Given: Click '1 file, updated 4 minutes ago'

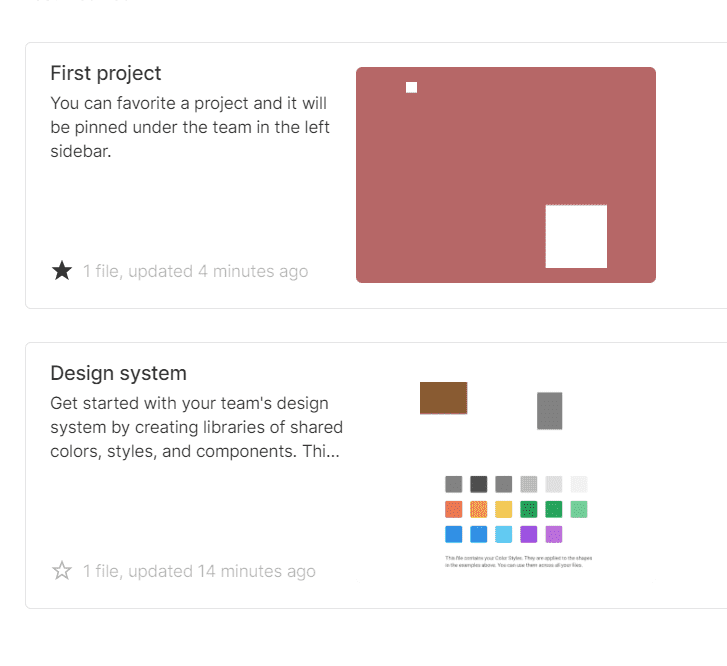Looking at the screenshot, I should pyautogui.click(x=195, y=271).
